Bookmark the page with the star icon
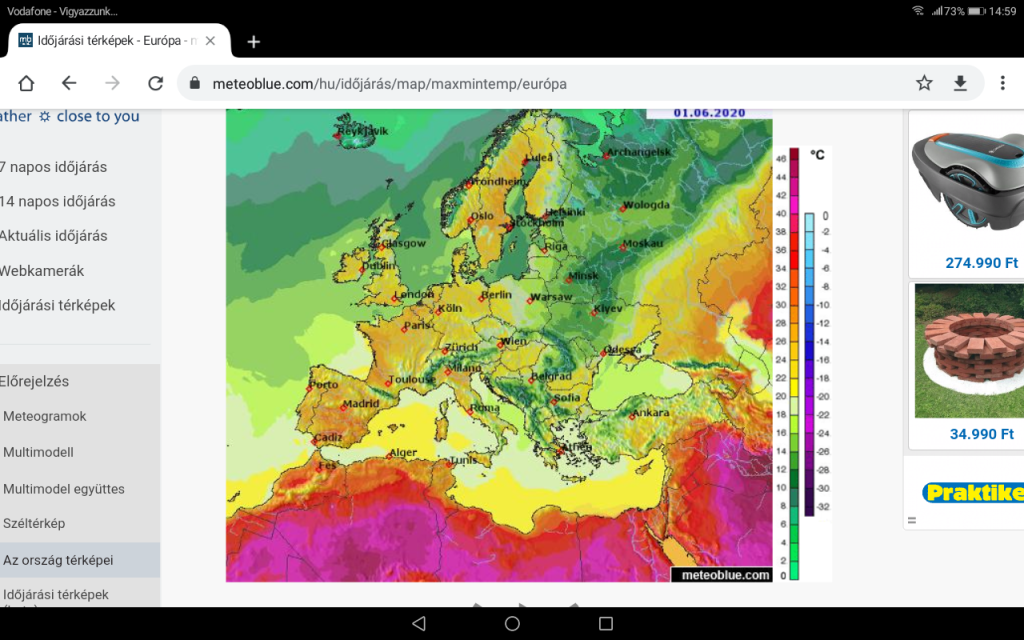The width and height of the screenshot is (1024, 640). [924, 83]
